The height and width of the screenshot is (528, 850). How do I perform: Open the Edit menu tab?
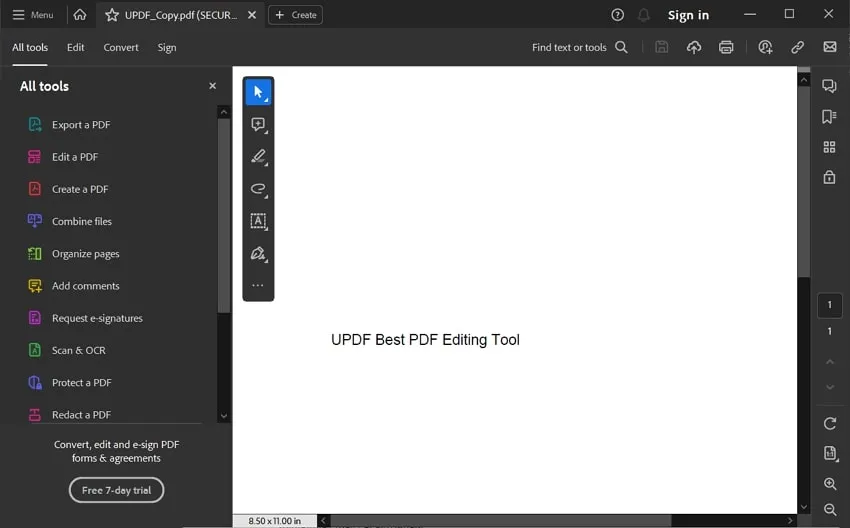75,47
